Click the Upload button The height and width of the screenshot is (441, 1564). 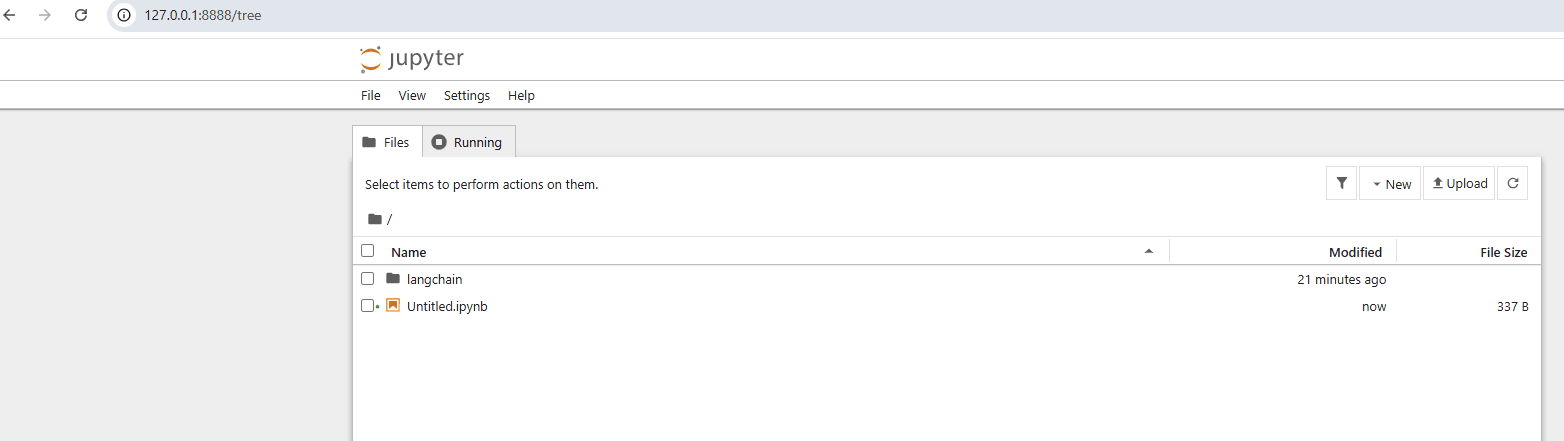click(1459, 184)
